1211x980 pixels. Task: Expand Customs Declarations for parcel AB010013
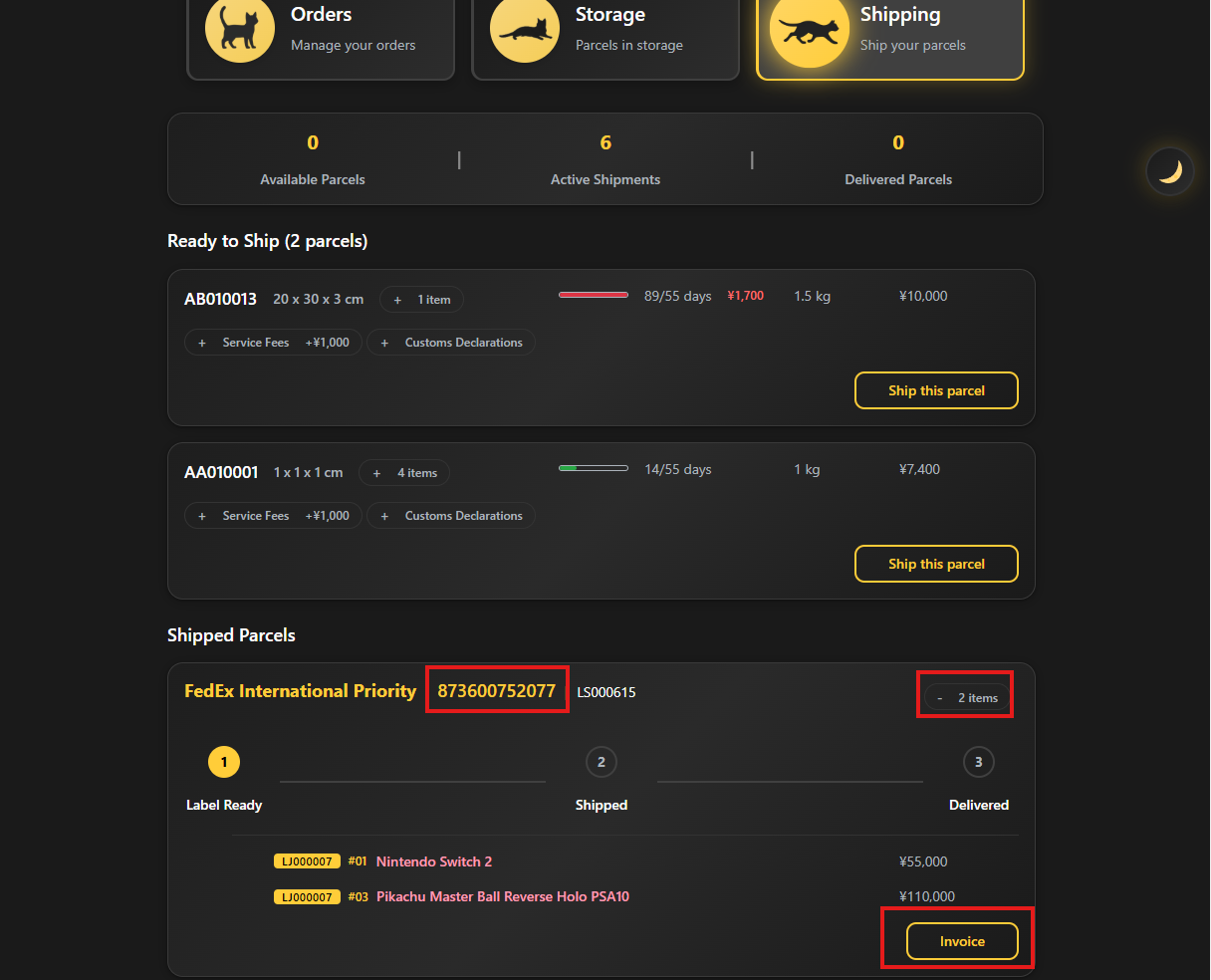click(x=451, y=343)
